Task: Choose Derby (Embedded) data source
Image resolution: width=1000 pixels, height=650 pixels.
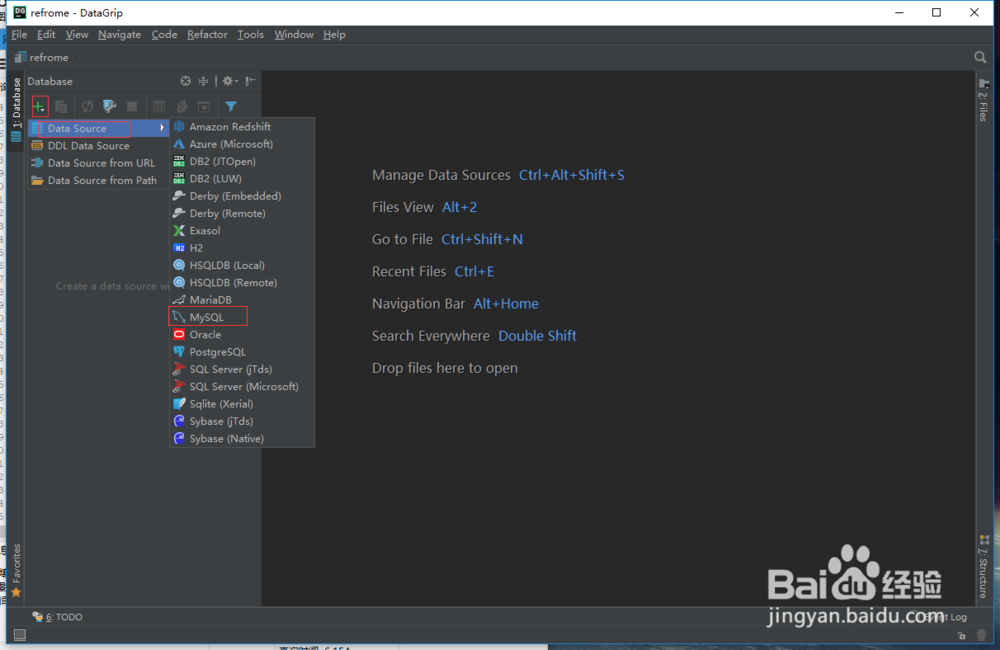Action: click(x=242, y=196)
